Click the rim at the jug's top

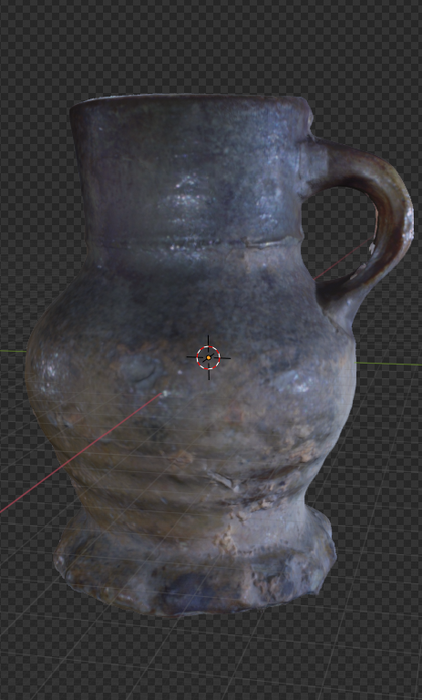click(x=190, y=100)
